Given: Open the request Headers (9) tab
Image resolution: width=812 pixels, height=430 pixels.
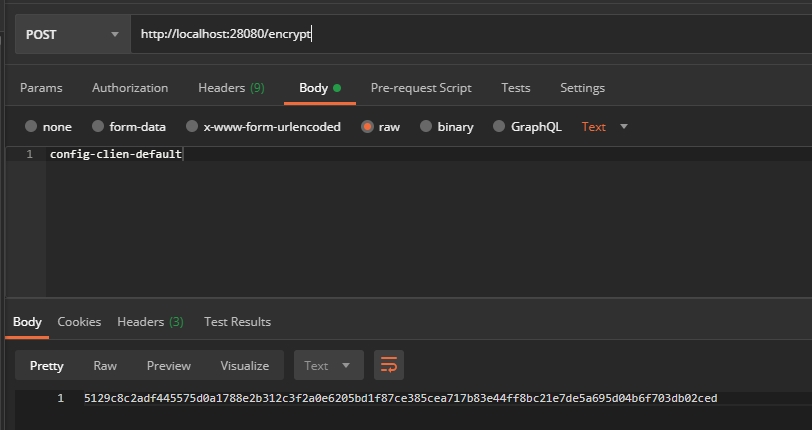Looking at the screenshot, I should tap(231, 88).
